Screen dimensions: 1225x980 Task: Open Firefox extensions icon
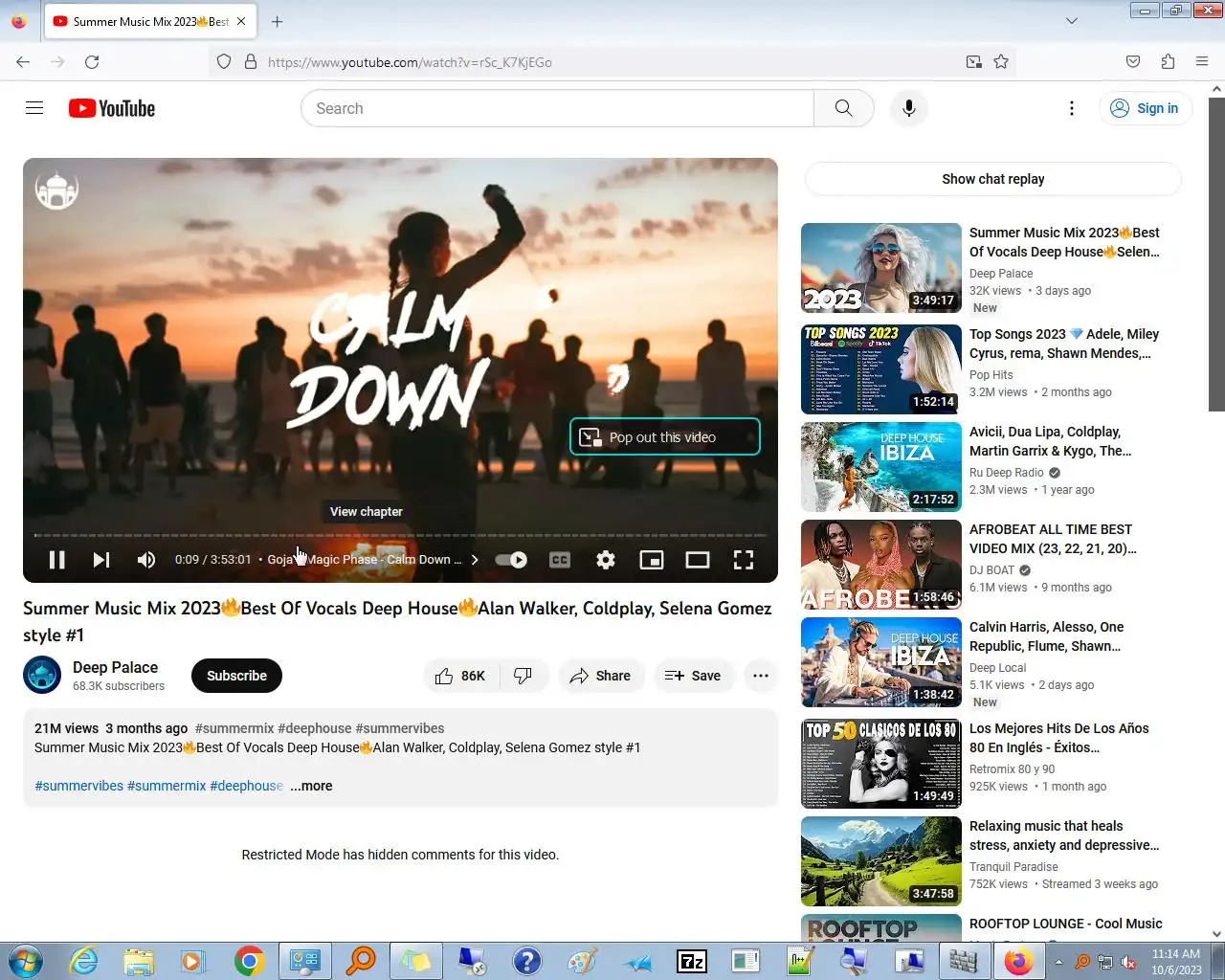click(x=1168, y=62)
